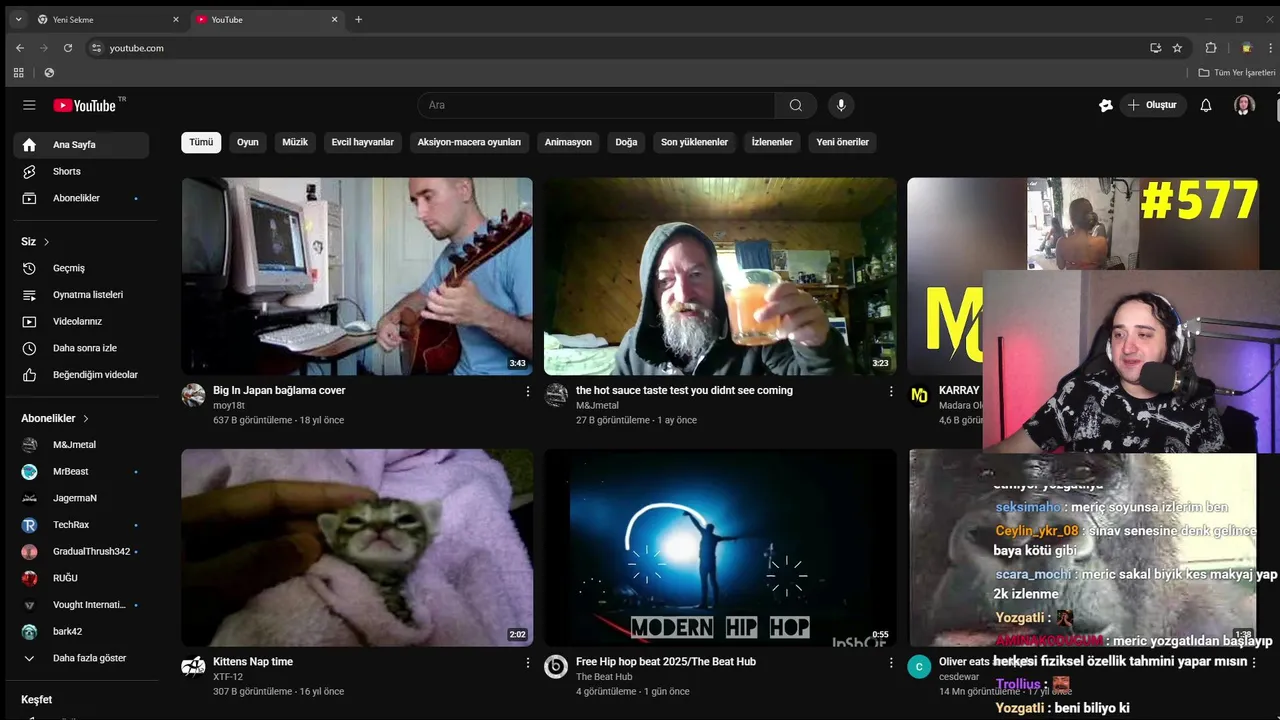Open browser extensions puzzle icon
The height and width of the screenshot is (720, 1280).
1211,48
